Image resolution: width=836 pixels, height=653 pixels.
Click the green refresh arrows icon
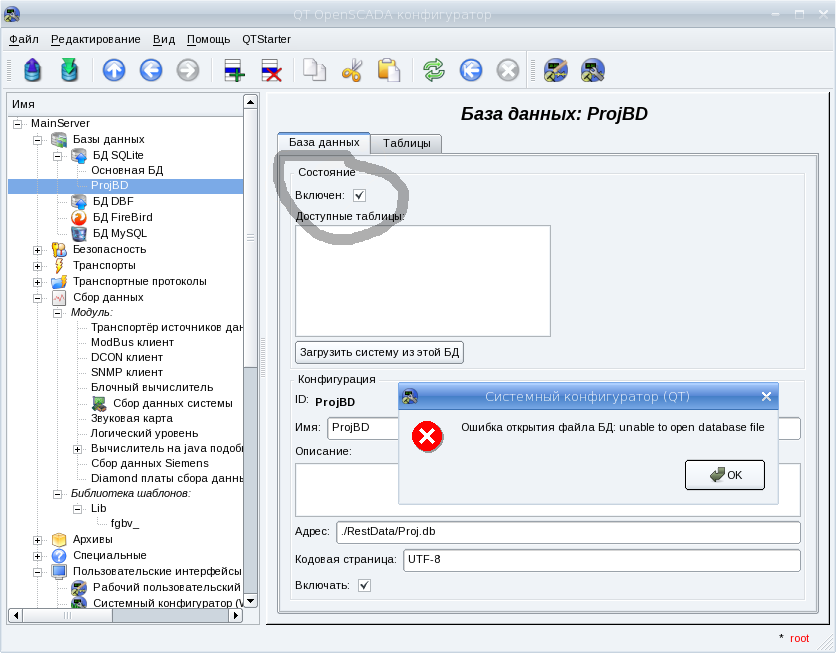tap(434, 70)
